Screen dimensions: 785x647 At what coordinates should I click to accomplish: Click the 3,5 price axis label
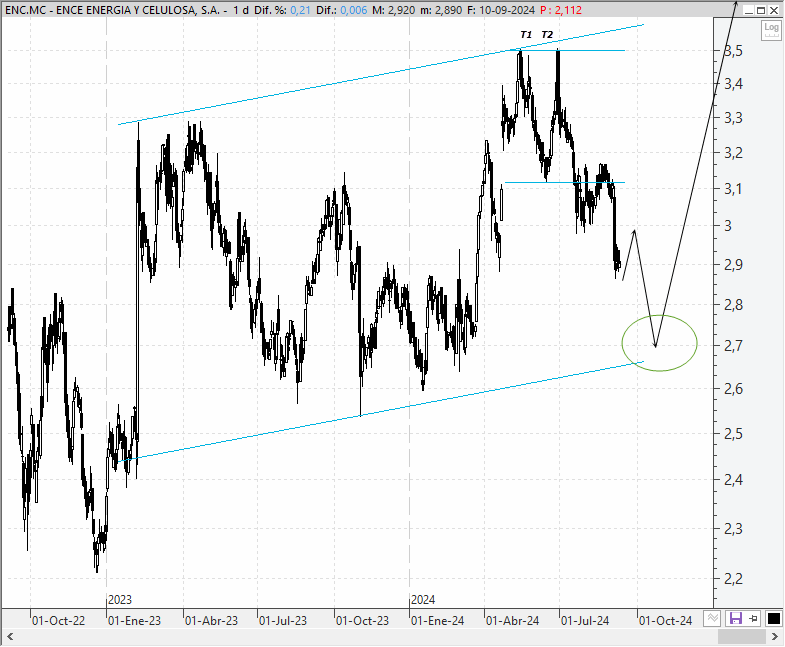coord(733,51)
